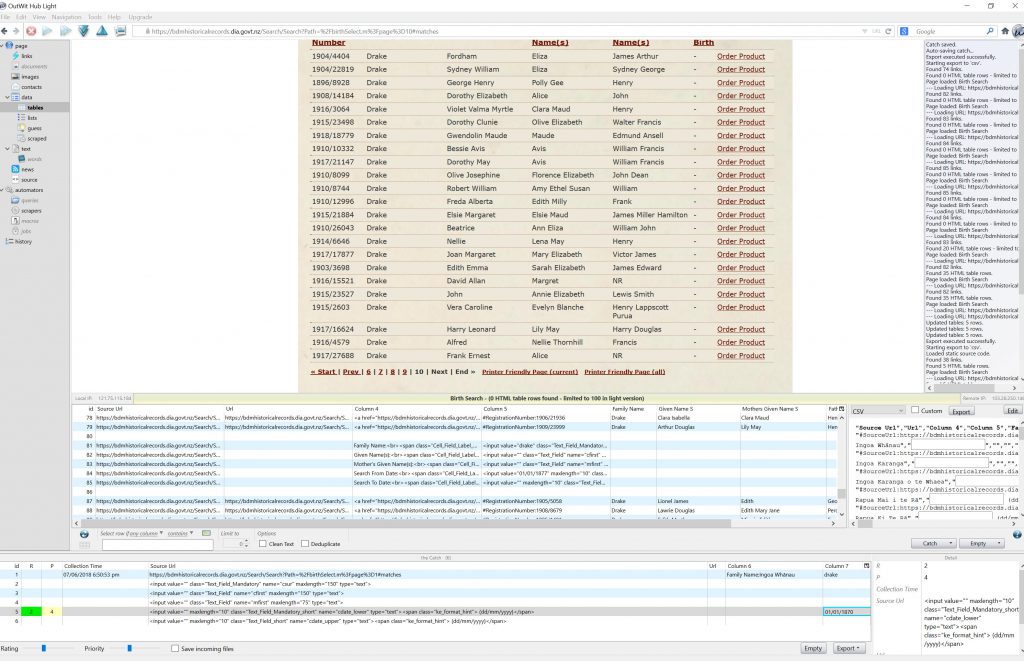Open the links view in sidebar

27,56
